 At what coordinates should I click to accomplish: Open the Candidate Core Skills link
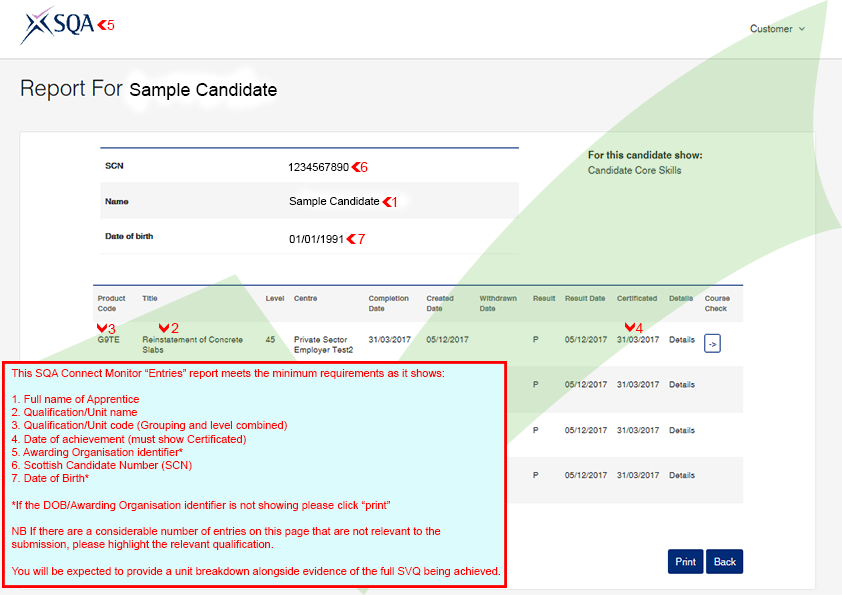(635, 171)
